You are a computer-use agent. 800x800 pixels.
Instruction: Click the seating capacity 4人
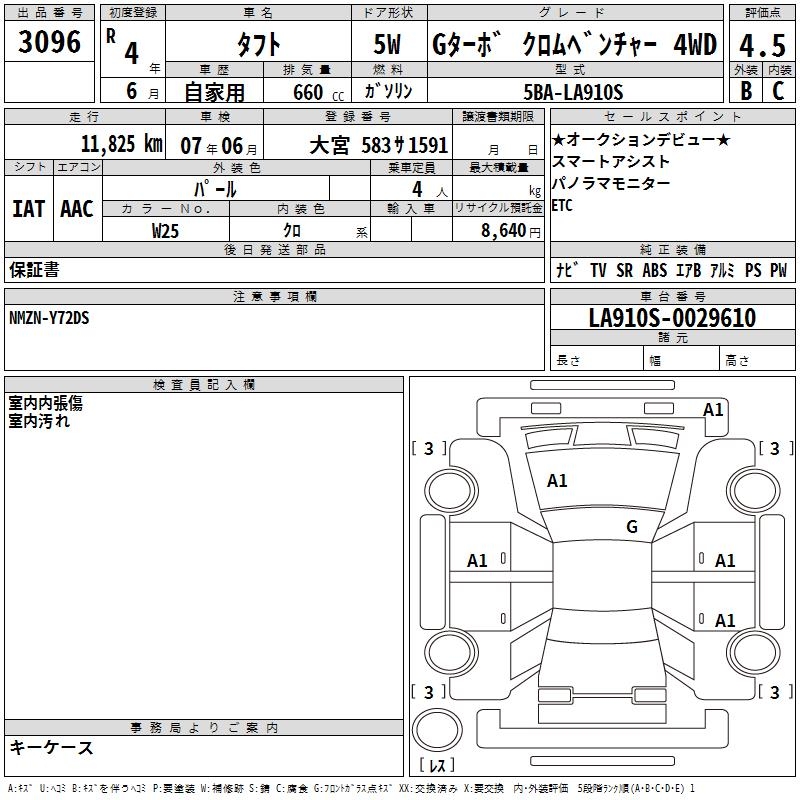click(430, 190)
